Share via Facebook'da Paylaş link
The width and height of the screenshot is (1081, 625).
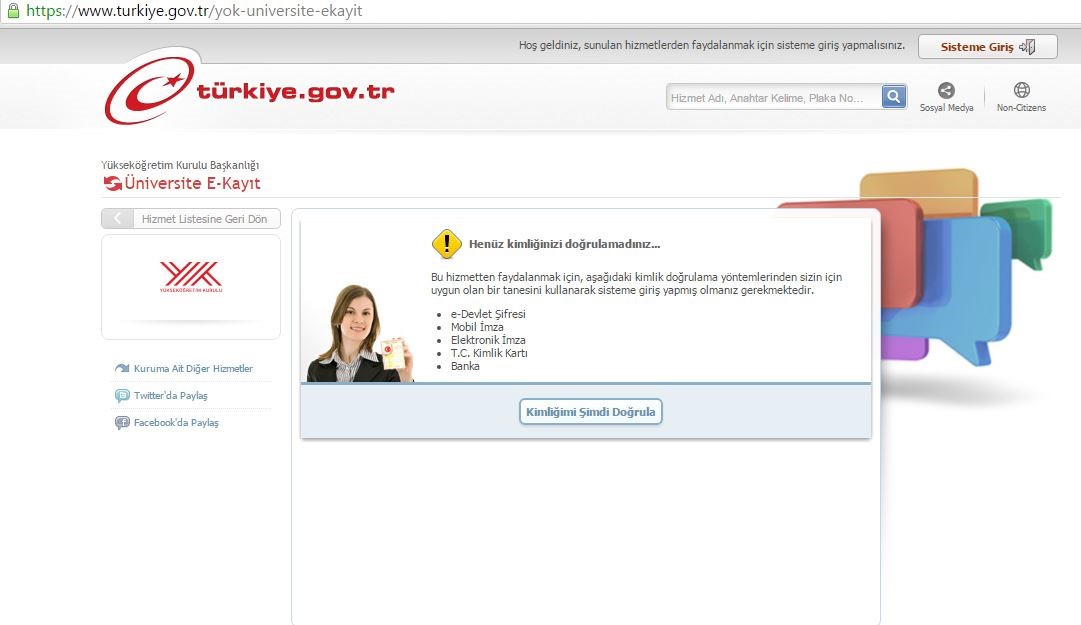coord(176,422)
